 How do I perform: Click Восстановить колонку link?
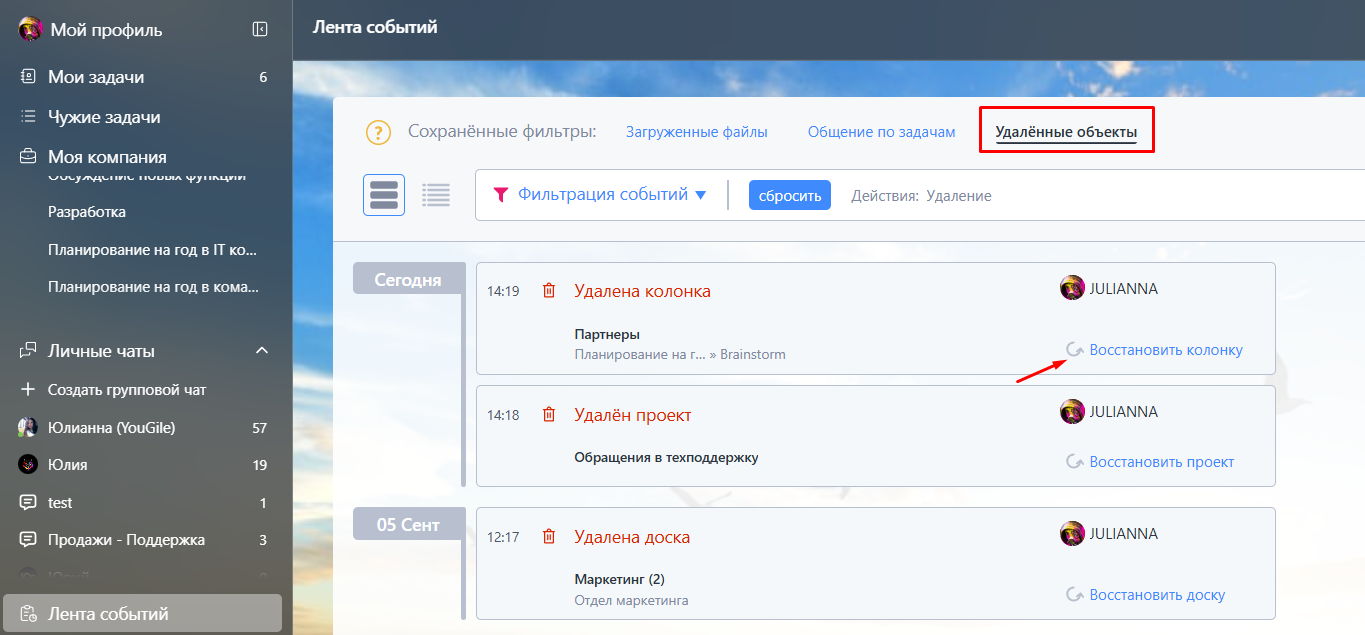[x=1166, y=350]
